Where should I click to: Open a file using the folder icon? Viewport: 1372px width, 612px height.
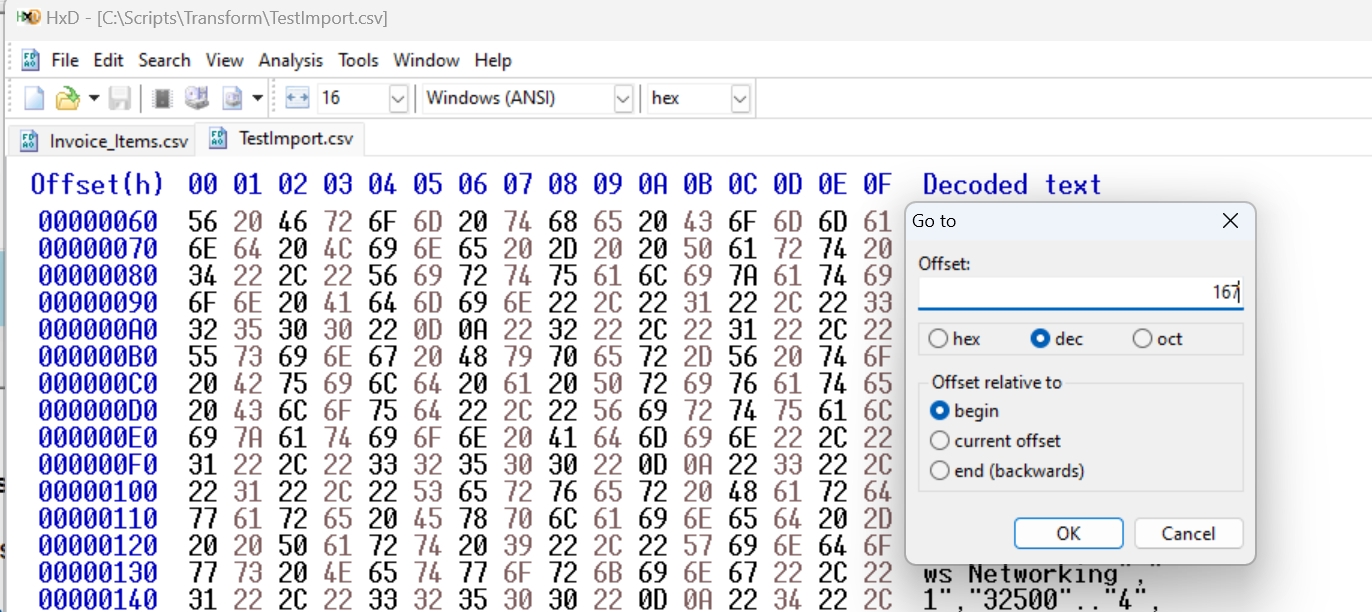coord(67,97)
